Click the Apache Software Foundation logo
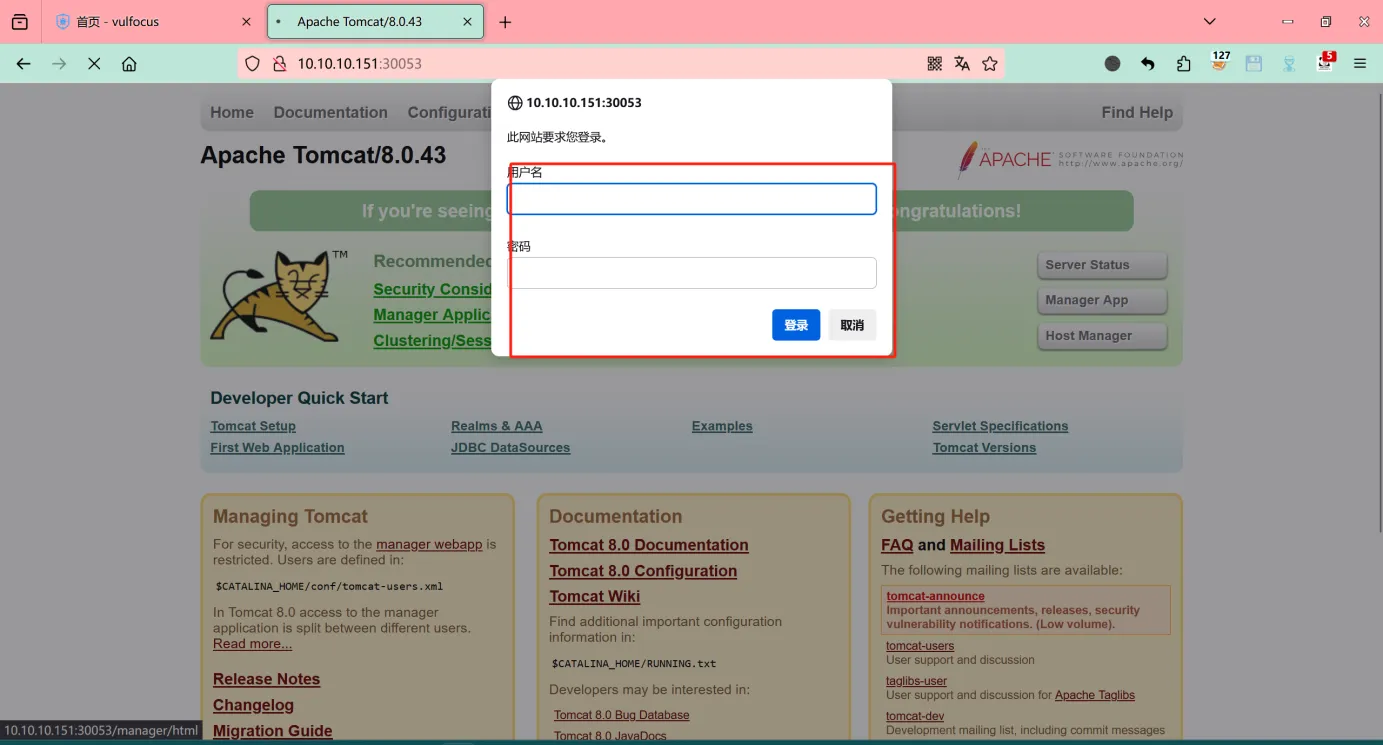 (1070, 159)
